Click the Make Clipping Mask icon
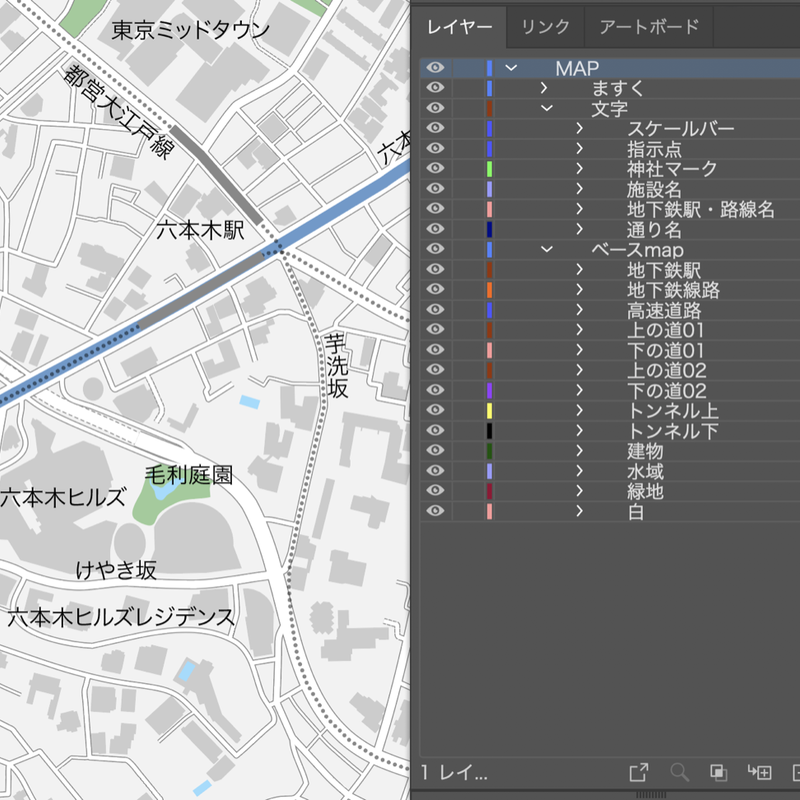 [x=719, y=772]
